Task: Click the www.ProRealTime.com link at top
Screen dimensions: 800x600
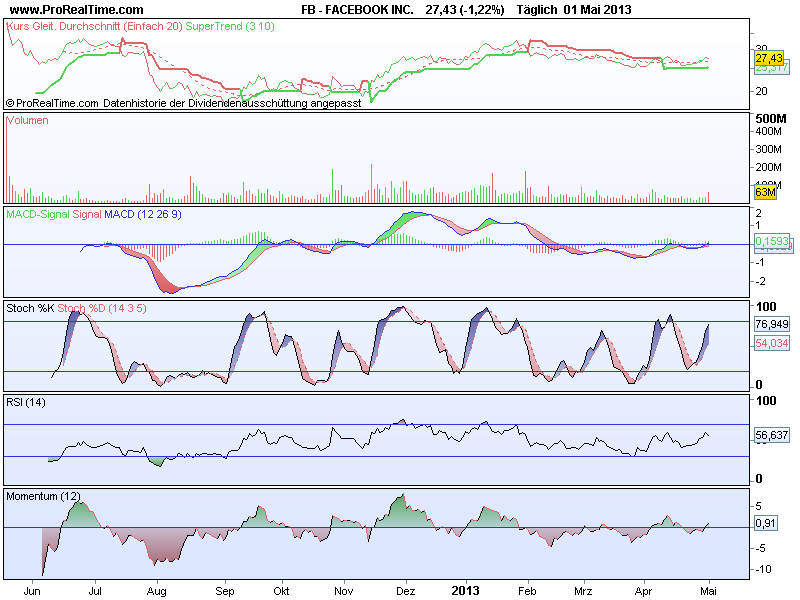Action: pyautogui.click(x=77, y=9)
